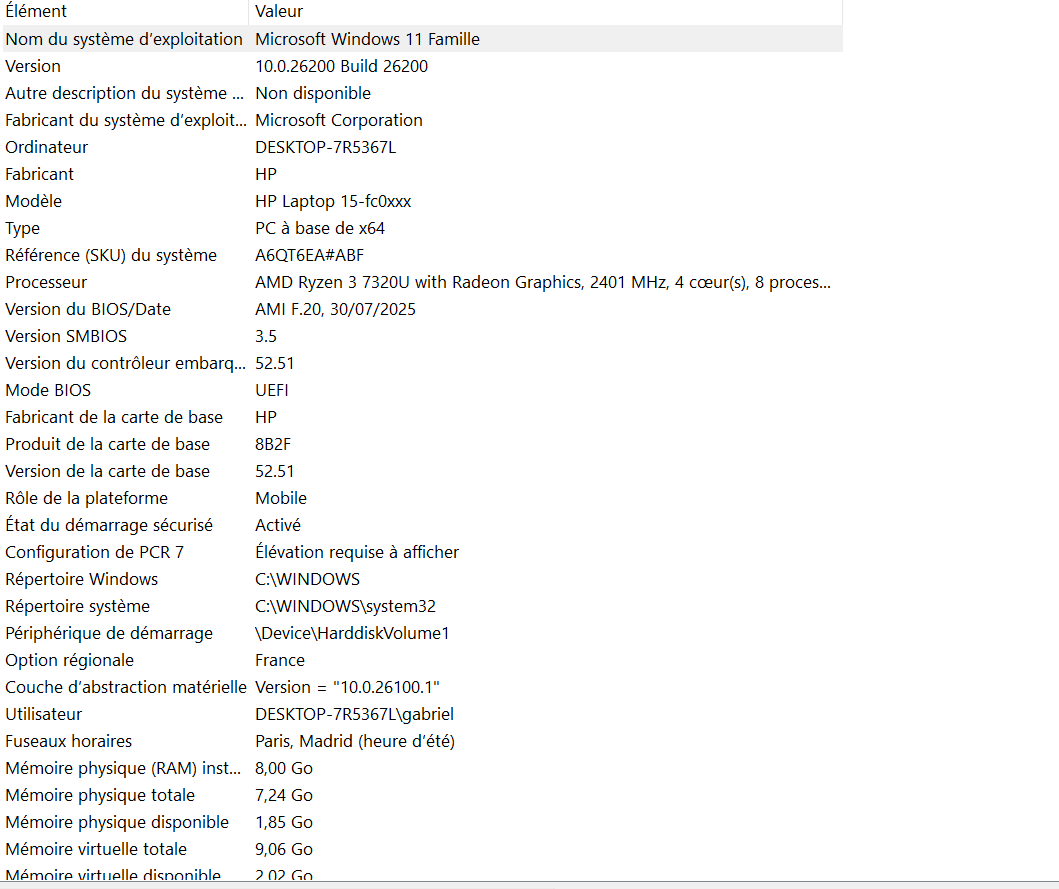Click the 'Version = "10.0.26100.1"' value
1059x889 pixels.
(x=347, y=688)
